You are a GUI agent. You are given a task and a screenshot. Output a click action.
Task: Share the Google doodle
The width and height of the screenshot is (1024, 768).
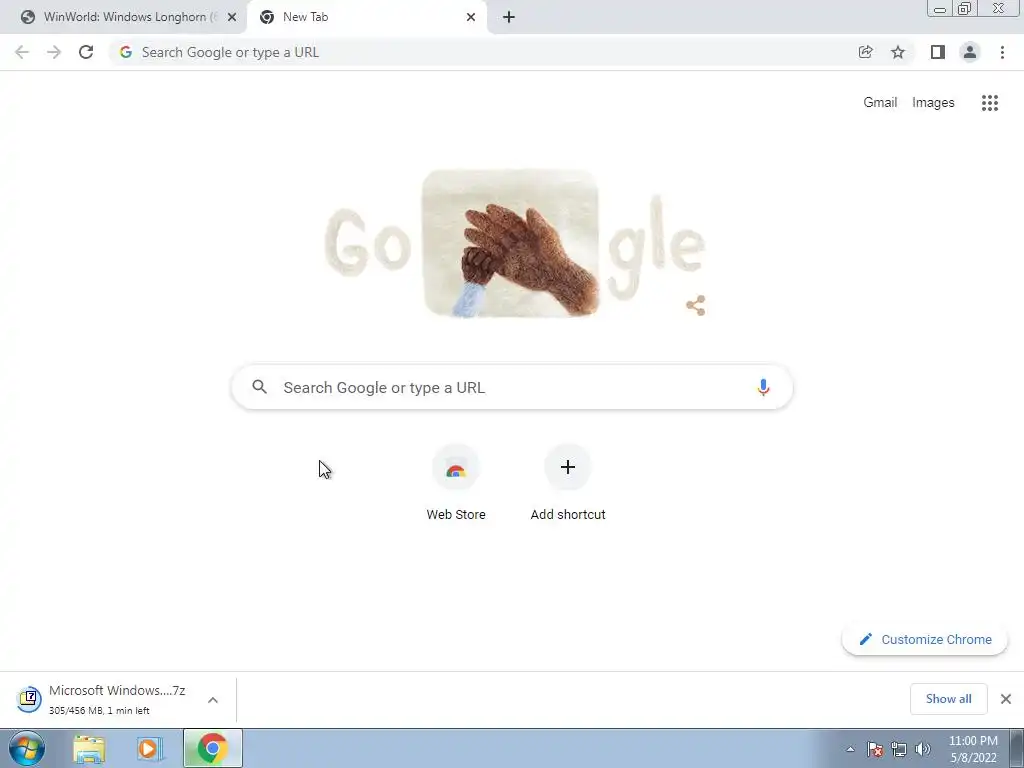point(696,305)
